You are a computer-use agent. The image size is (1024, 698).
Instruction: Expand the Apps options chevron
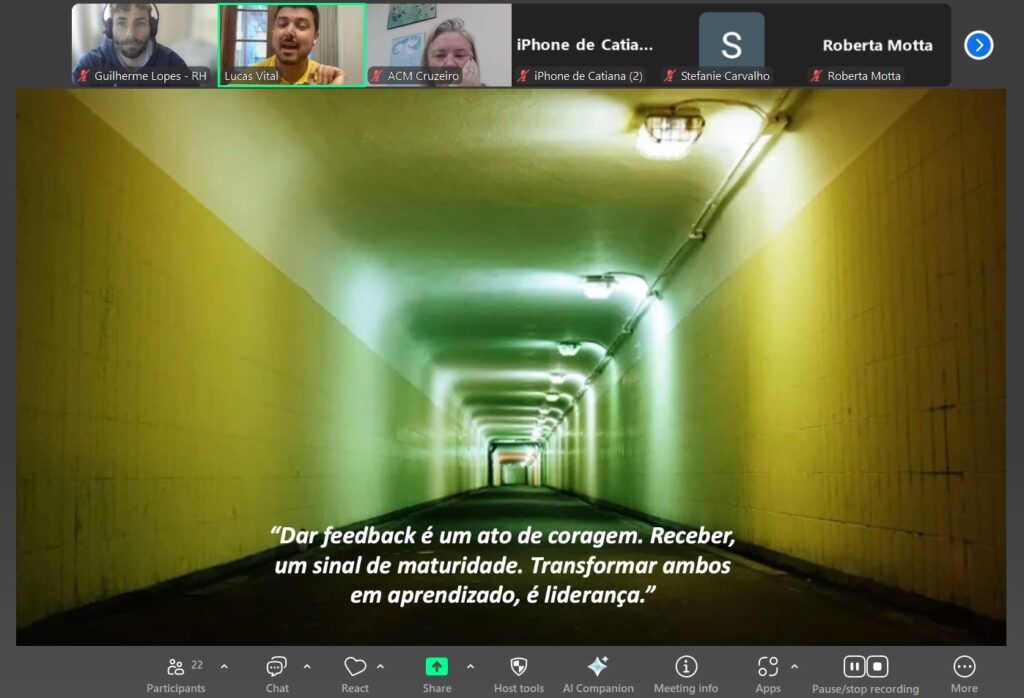pos(794,666)
